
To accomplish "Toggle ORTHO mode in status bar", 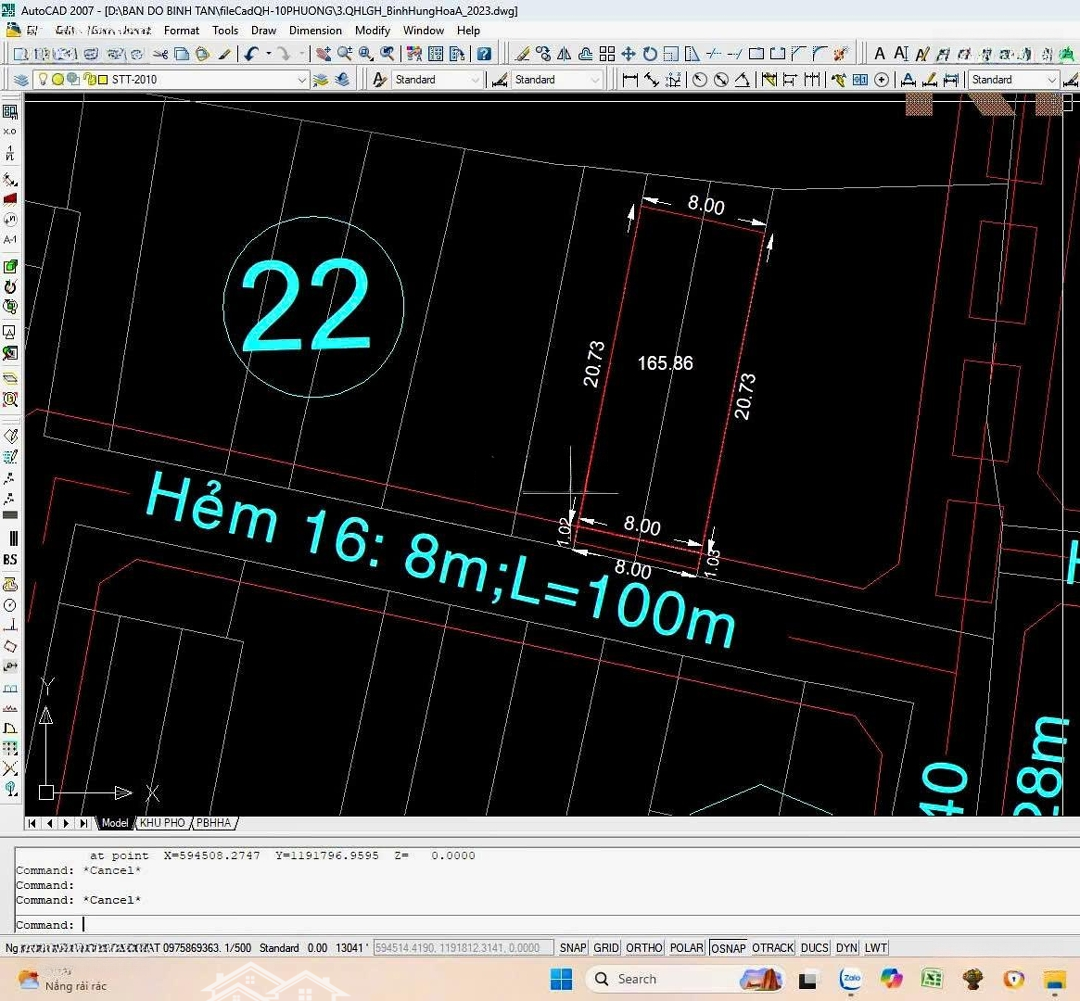I will click(x=644, y=948).
